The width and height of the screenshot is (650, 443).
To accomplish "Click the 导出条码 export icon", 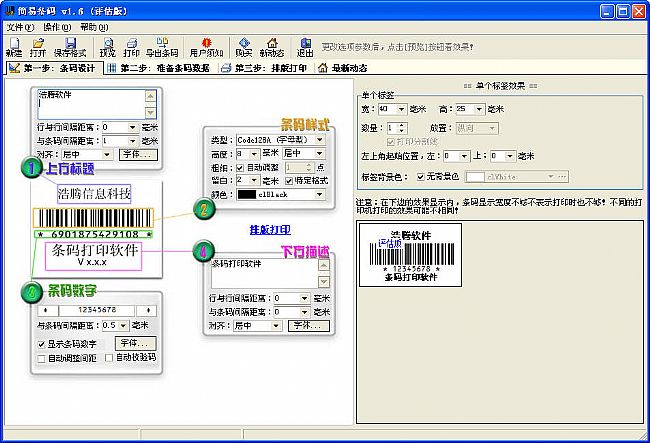I will coord(162,47).
